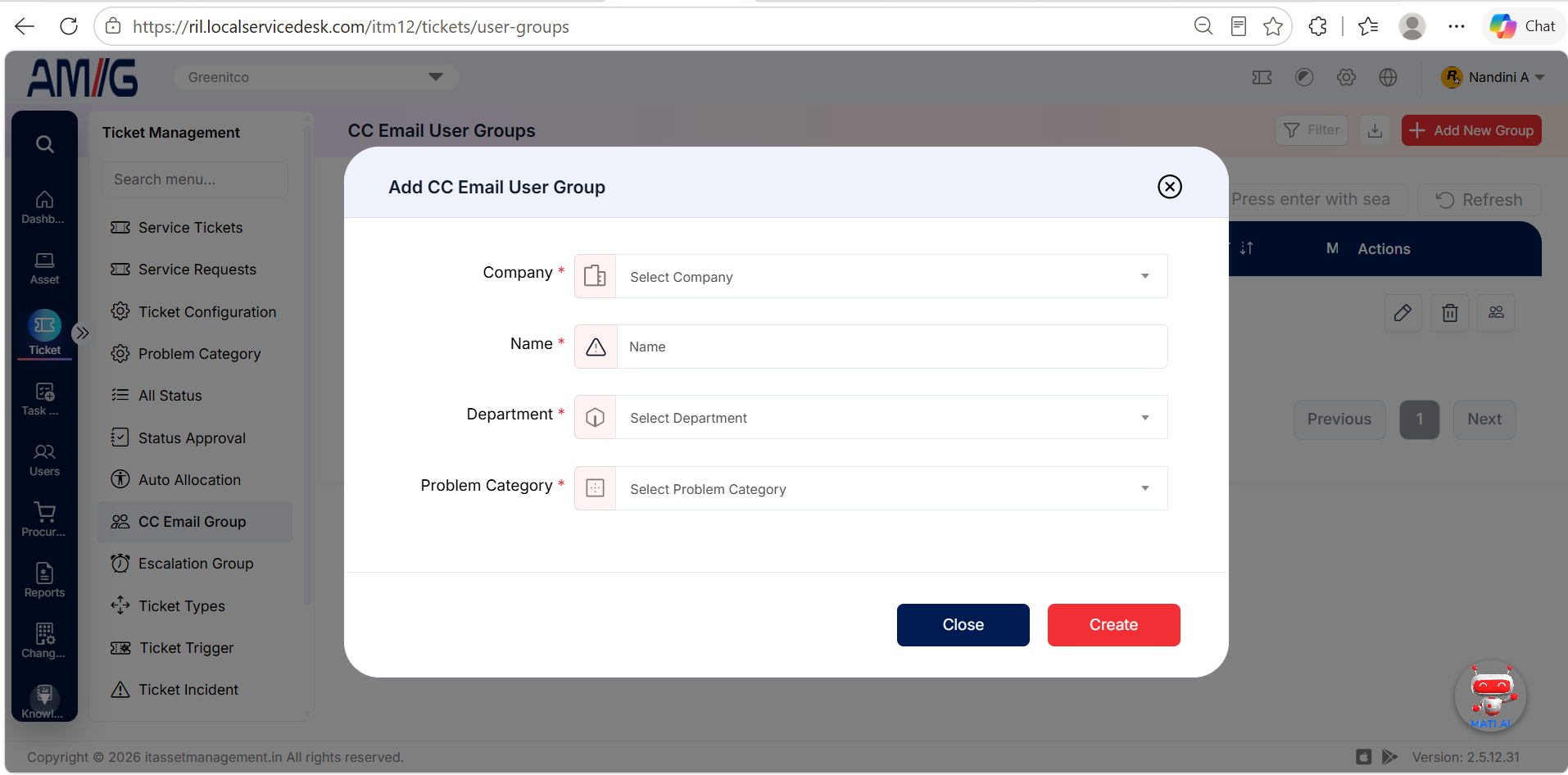Open All Status menu item
1568x775 pixels.
pos(194,396)
